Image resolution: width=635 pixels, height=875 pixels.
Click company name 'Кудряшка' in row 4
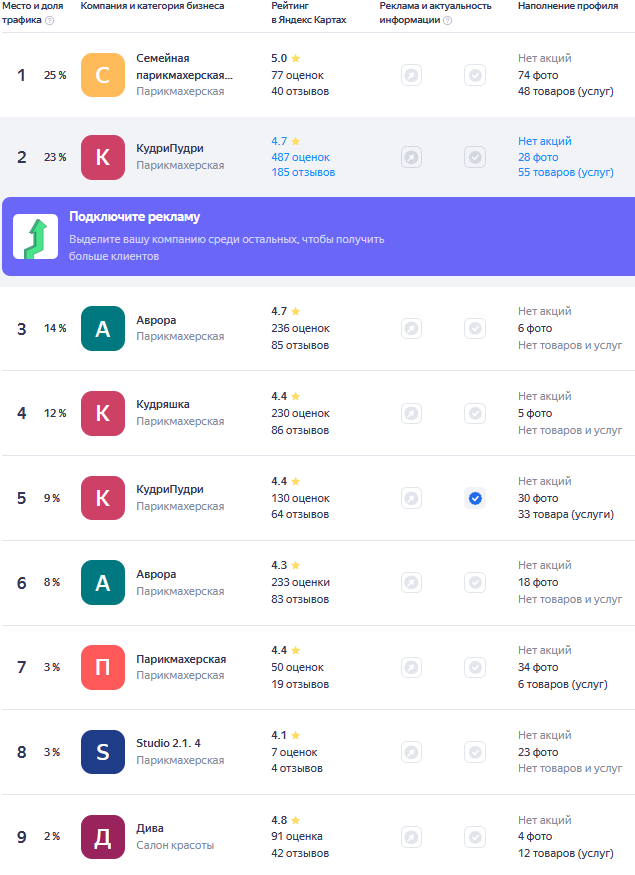coord(163,404)
